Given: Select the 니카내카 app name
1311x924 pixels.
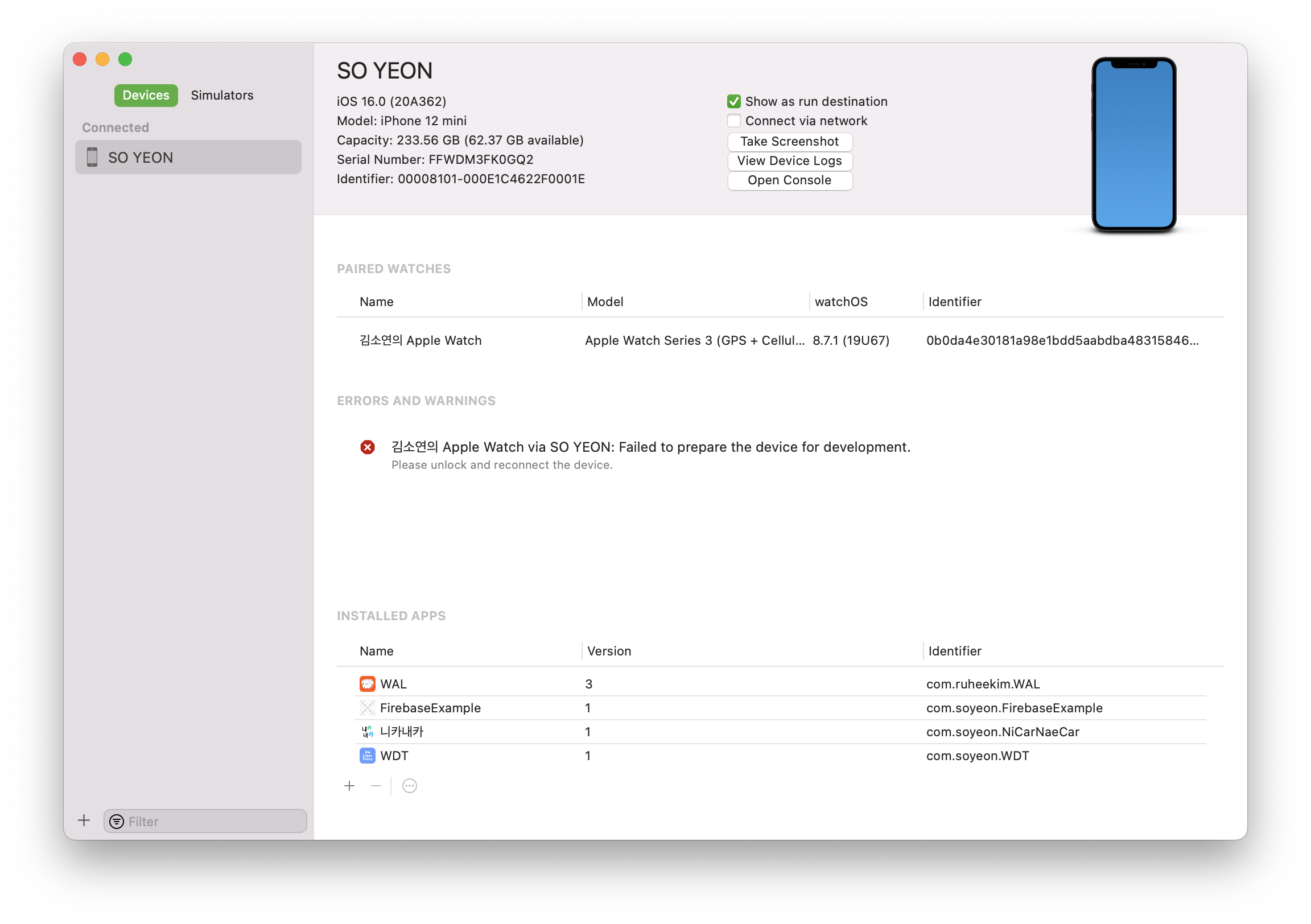Looking at the screenshot, I should (401, 732).
